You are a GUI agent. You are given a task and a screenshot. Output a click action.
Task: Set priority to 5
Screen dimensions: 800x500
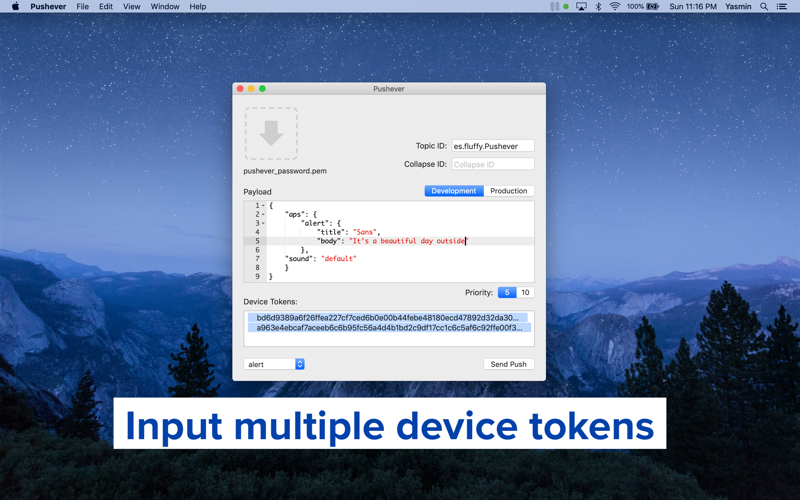507,293
